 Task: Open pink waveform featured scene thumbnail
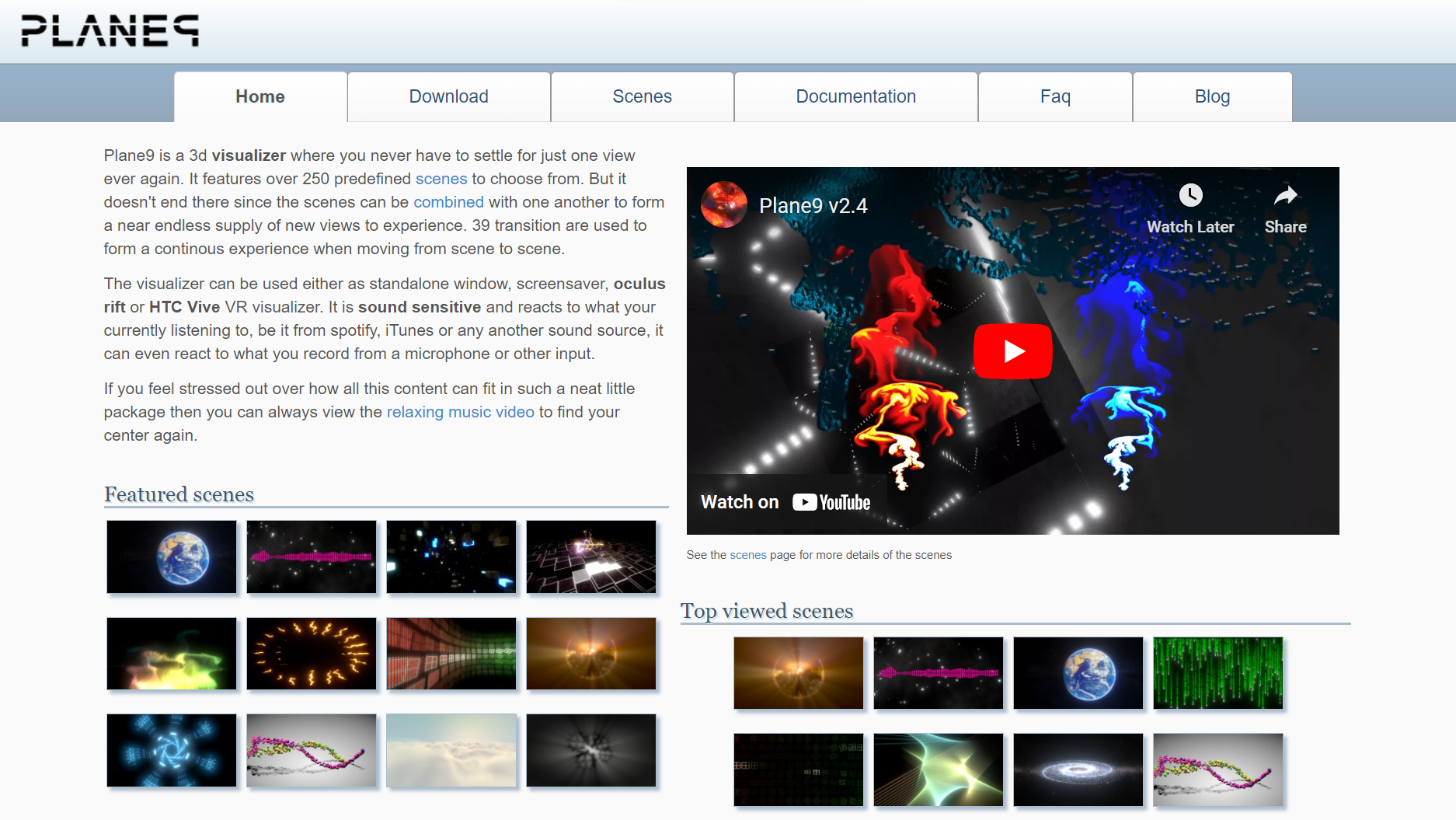pyautogui.click(x=312, y=557)
